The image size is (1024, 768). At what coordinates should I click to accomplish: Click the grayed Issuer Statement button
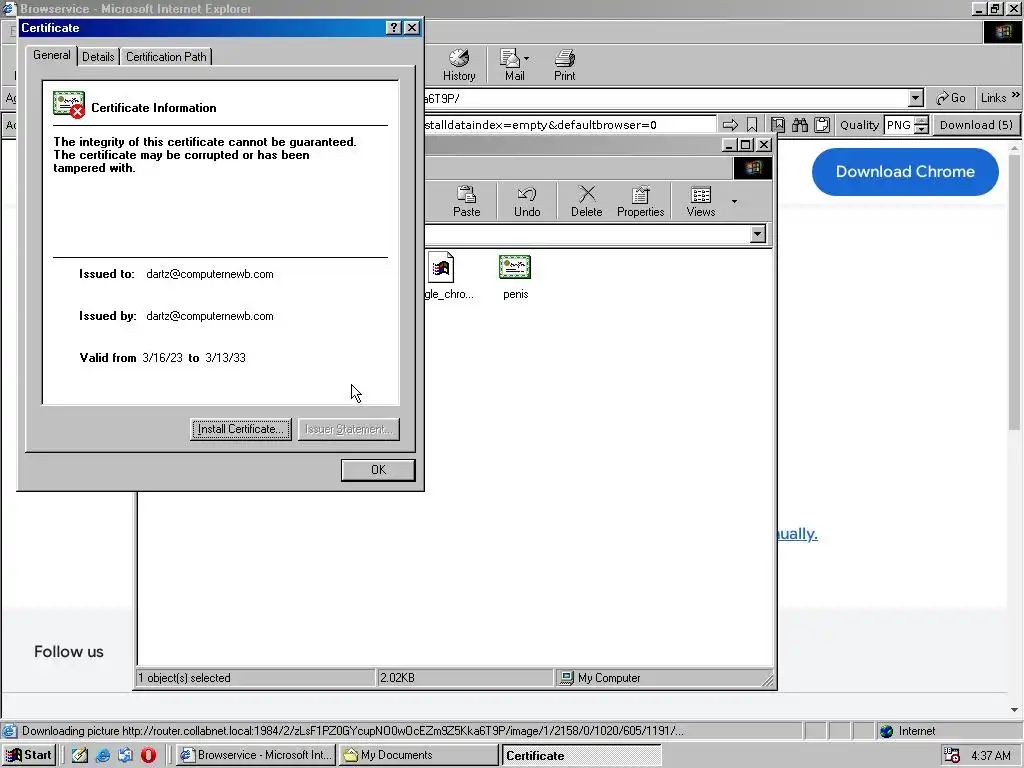click(x=349, y=429)
